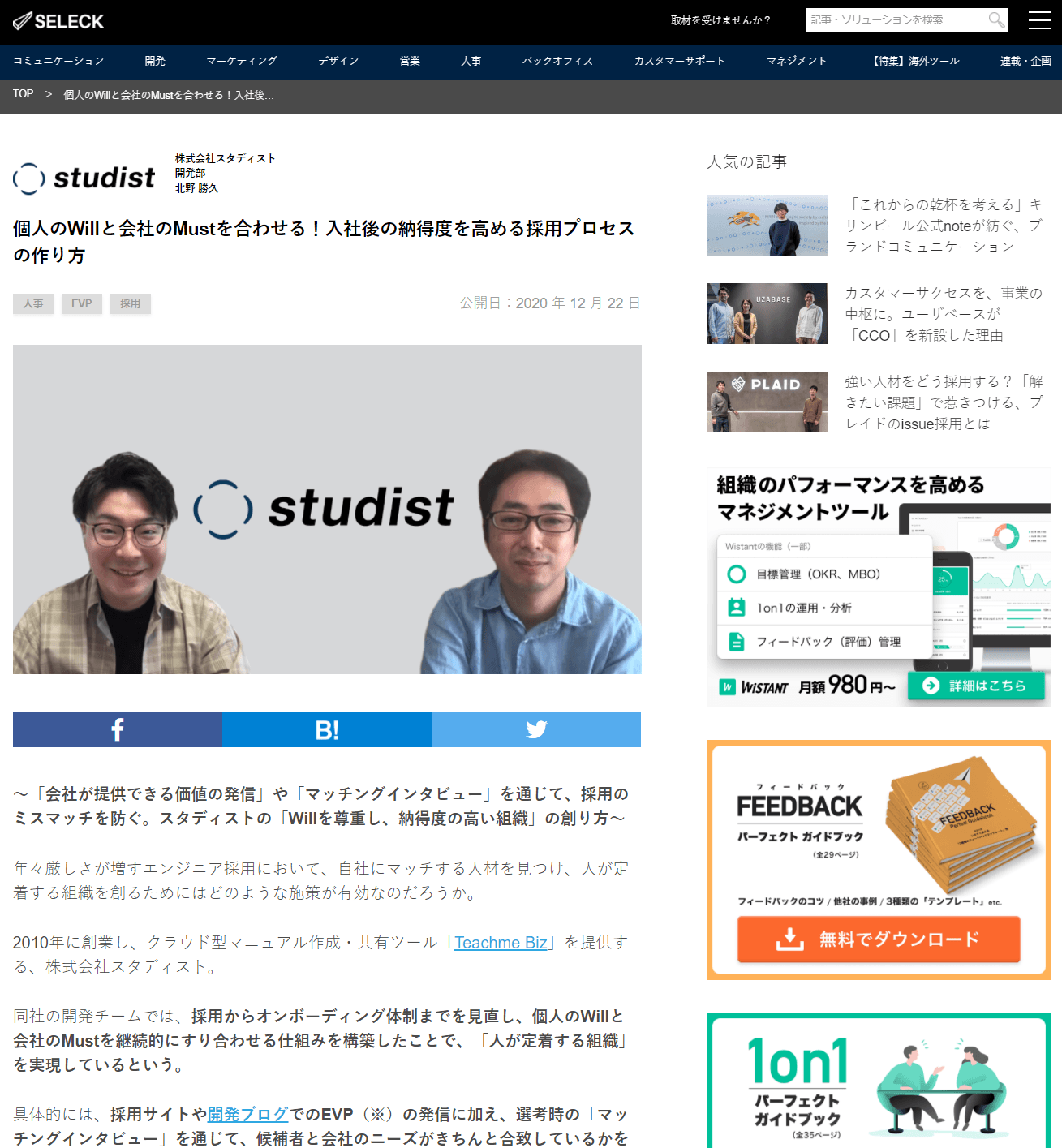Viewport: 1062px width, 1148px height.
Task: Click the SELECK logo in header
Action: coord(58,21)
